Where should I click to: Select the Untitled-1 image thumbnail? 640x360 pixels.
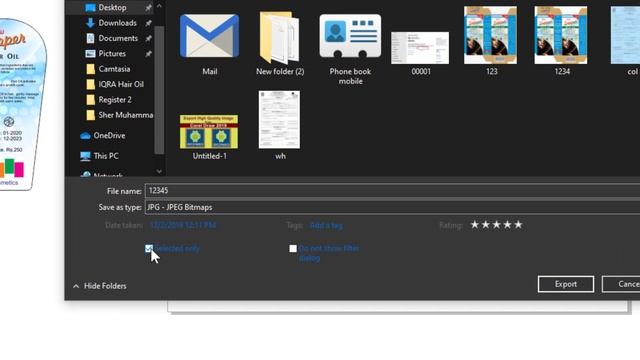209,131
